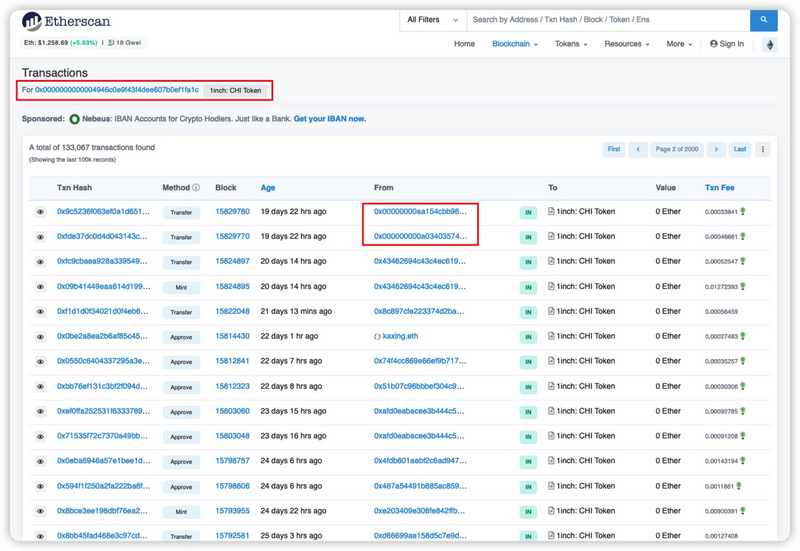Open the Home menu item
This screenshot has height=551, width=800.
[x=464, y=44]
